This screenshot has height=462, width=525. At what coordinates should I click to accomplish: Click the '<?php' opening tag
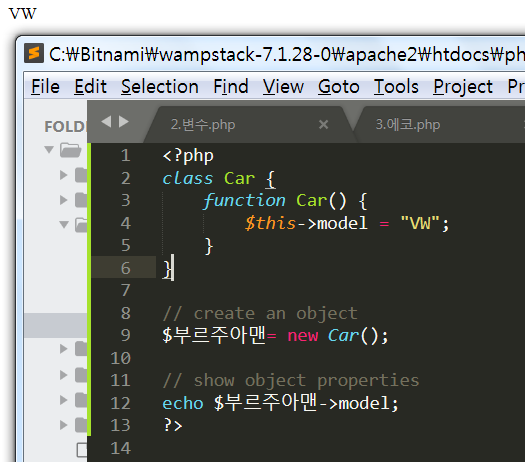click(188, 156)
